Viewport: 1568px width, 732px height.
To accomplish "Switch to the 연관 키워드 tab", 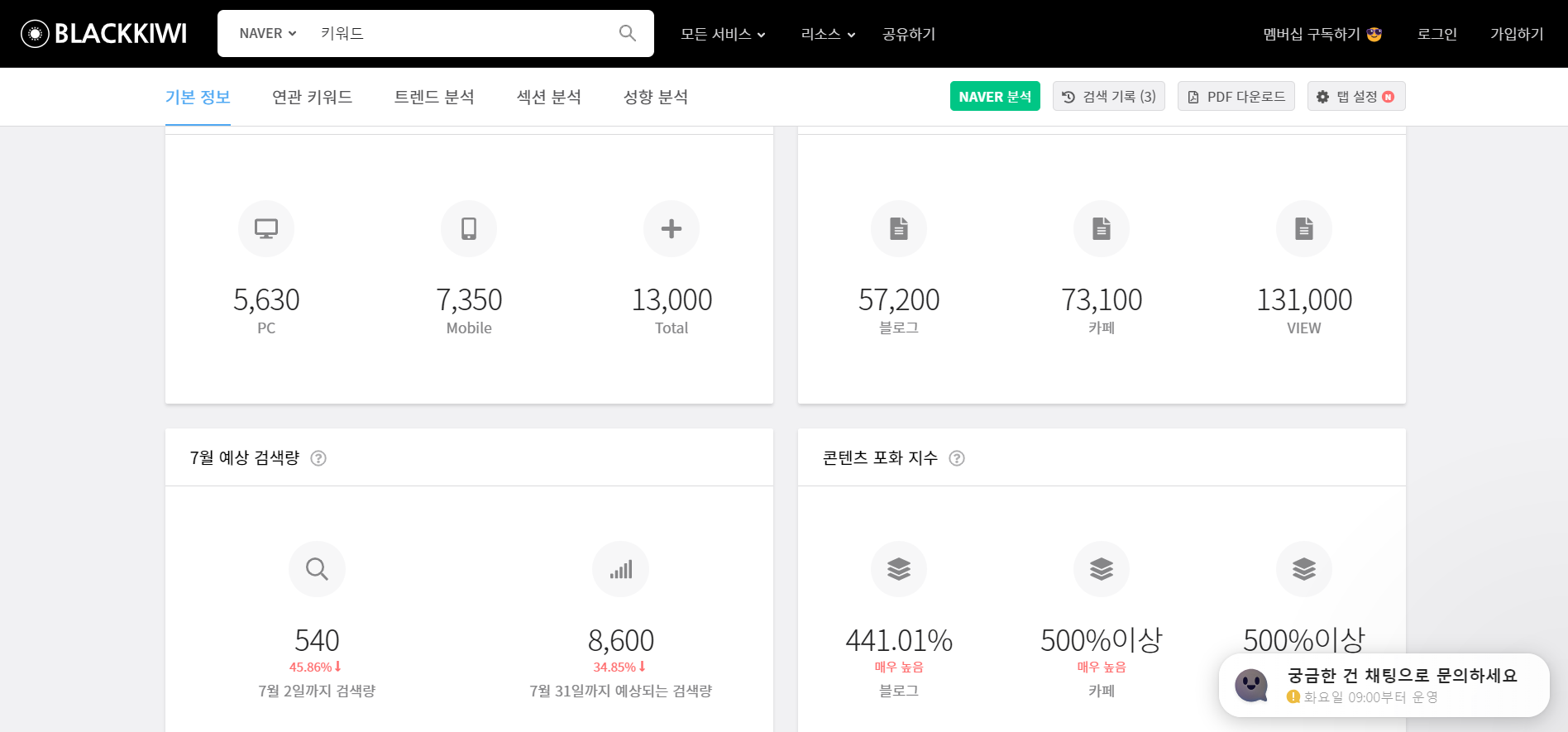I will point(313,97).
